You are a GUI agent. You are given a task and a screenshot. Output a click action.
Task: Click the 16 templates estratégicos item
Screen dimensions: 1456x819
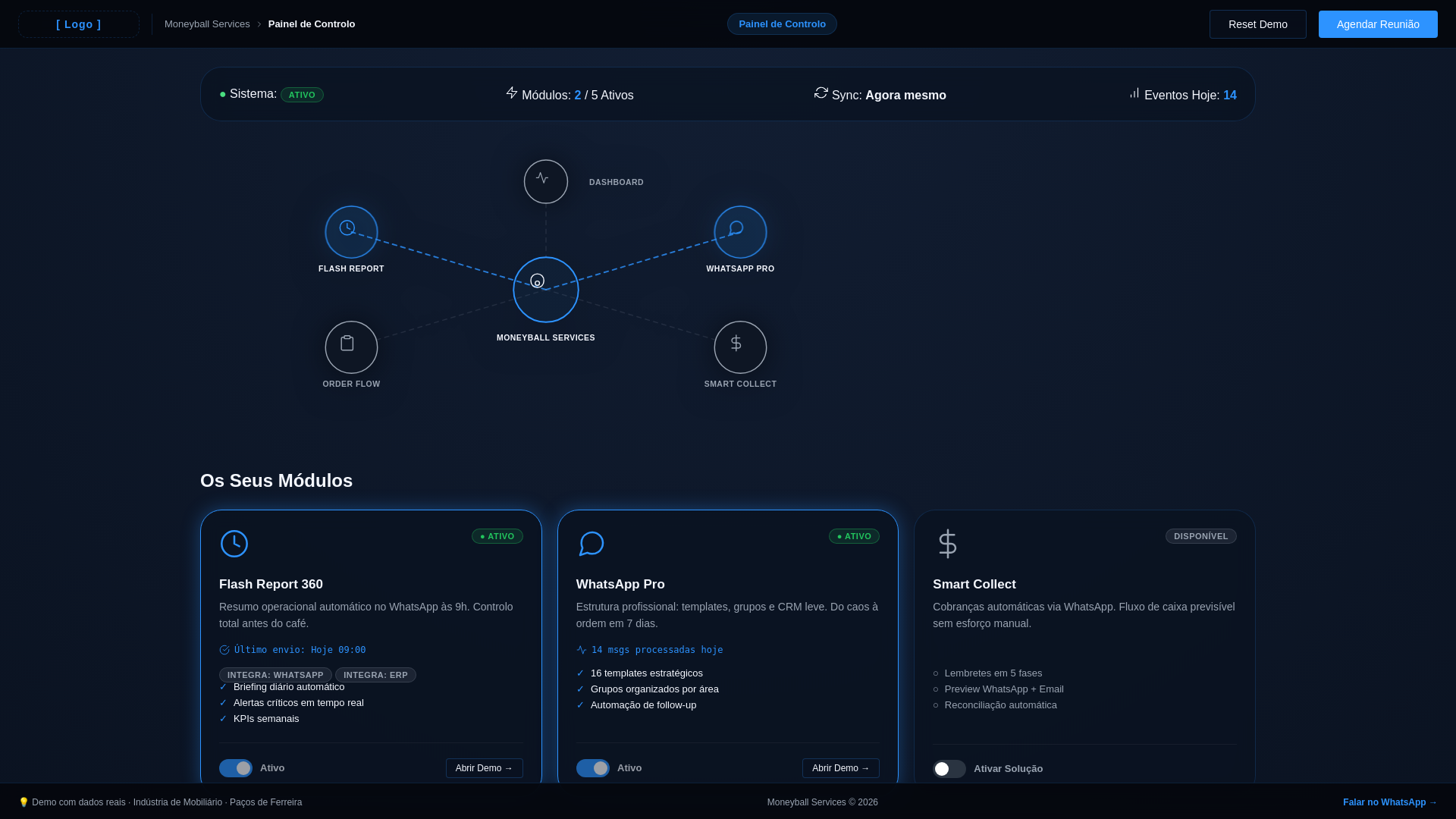click(x=647, y=673)
